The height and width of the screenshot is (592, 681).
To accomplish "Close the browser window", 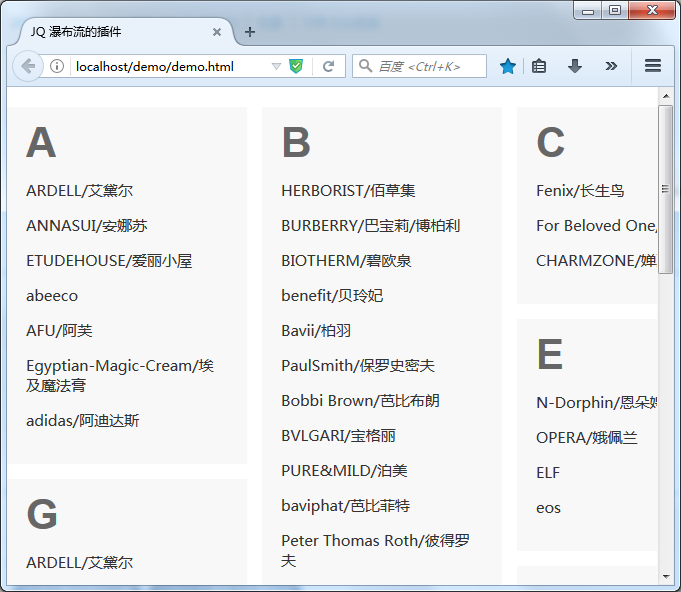I will (x=652, y=10).
